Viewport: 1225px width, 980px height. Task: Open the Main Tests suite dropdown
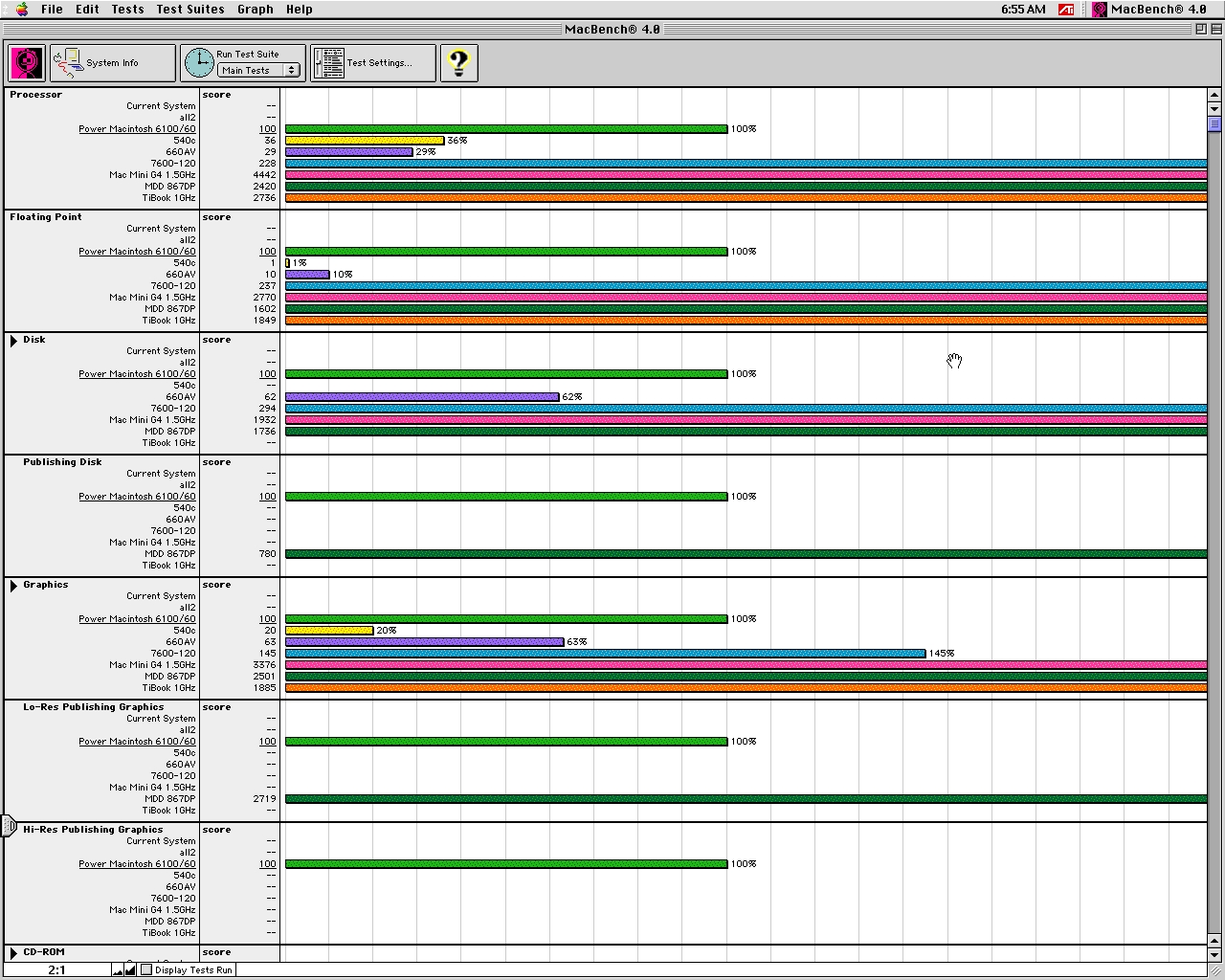pos(258,71)
